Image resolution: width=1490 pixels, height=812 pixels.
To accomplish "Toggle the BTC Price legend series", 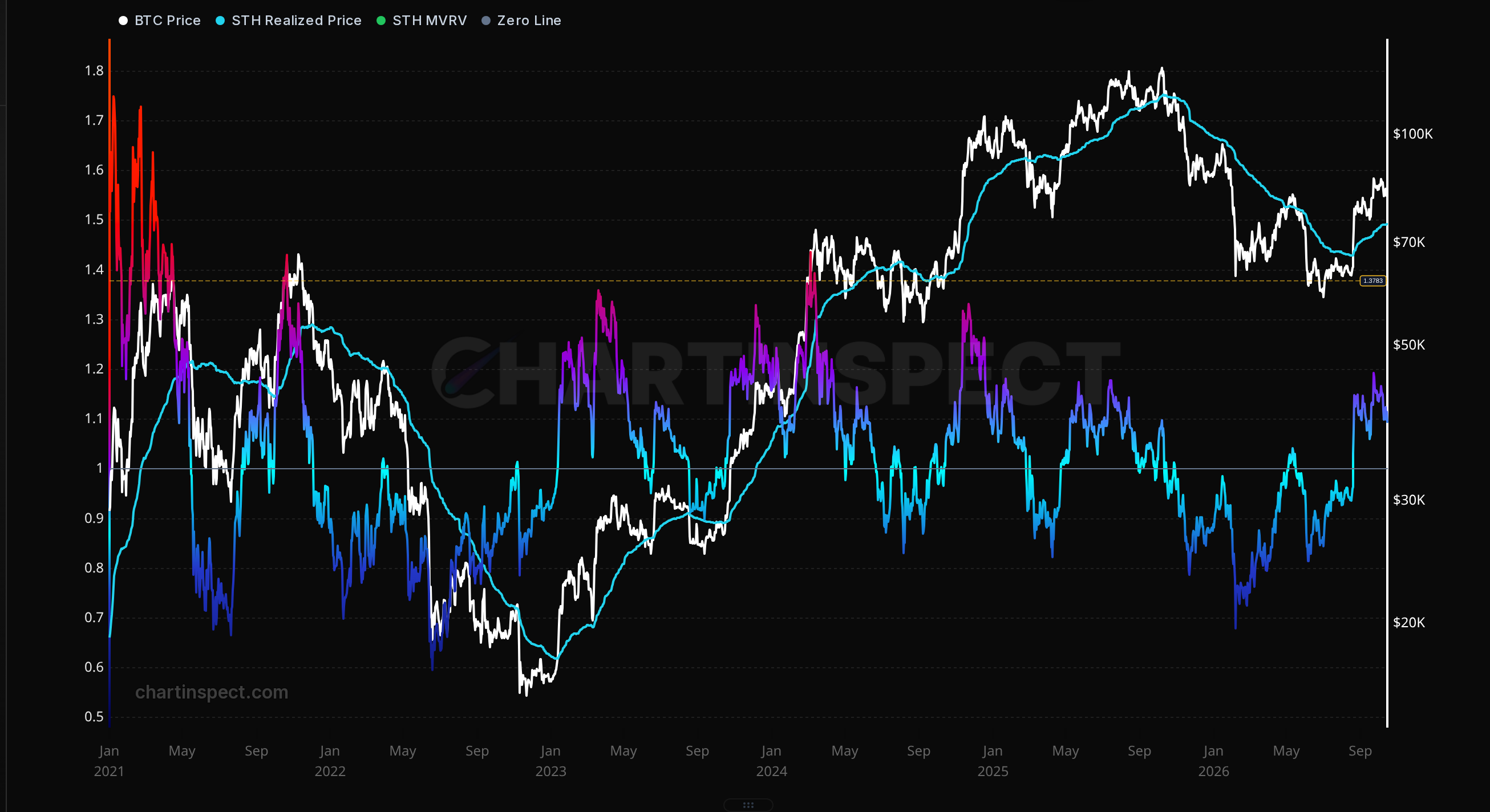I will pos(160,21).
